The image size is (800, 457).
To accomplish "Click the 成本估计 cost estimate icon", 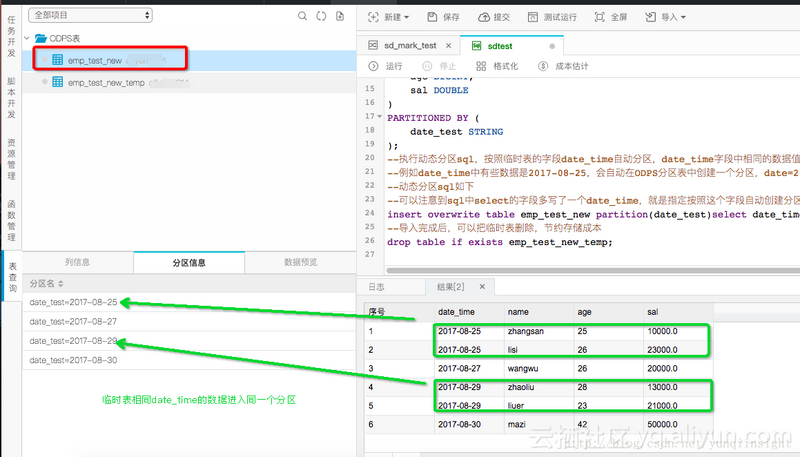I will tap(543, 66).
